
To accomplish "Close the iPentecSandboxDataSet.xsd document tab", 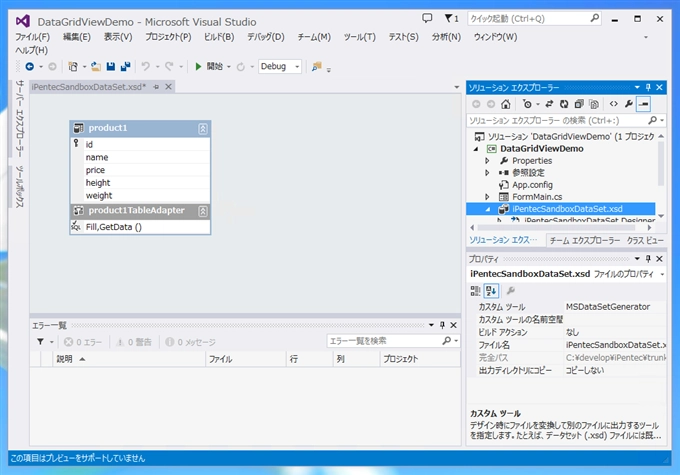I will (168, 87).
